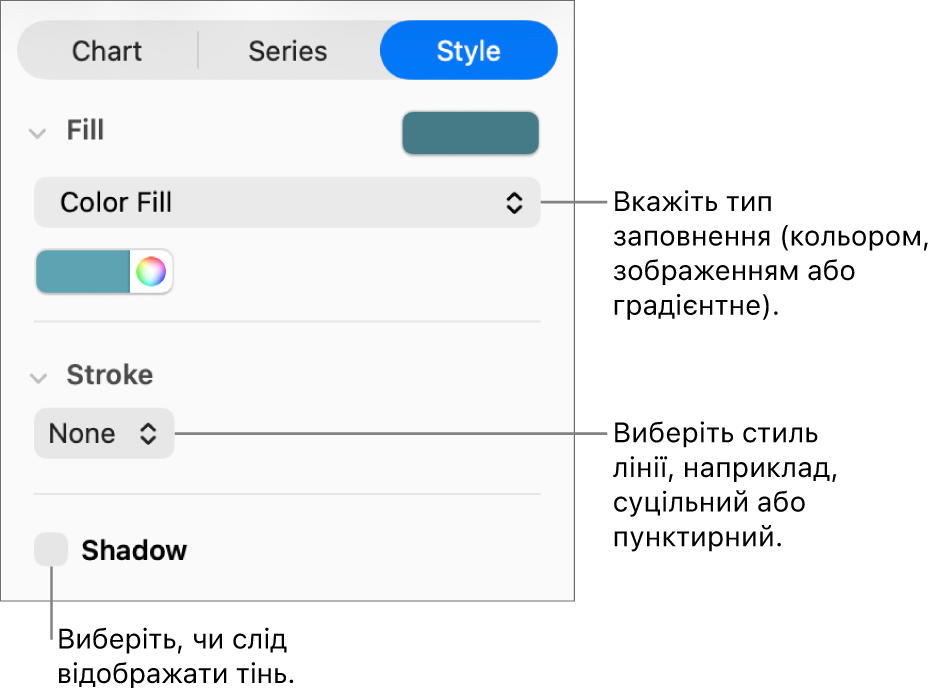The height and width of the screenshot is (692, 939).
Task: Click the Color Fill popup arrows
Action: click(x=514, y=203)
